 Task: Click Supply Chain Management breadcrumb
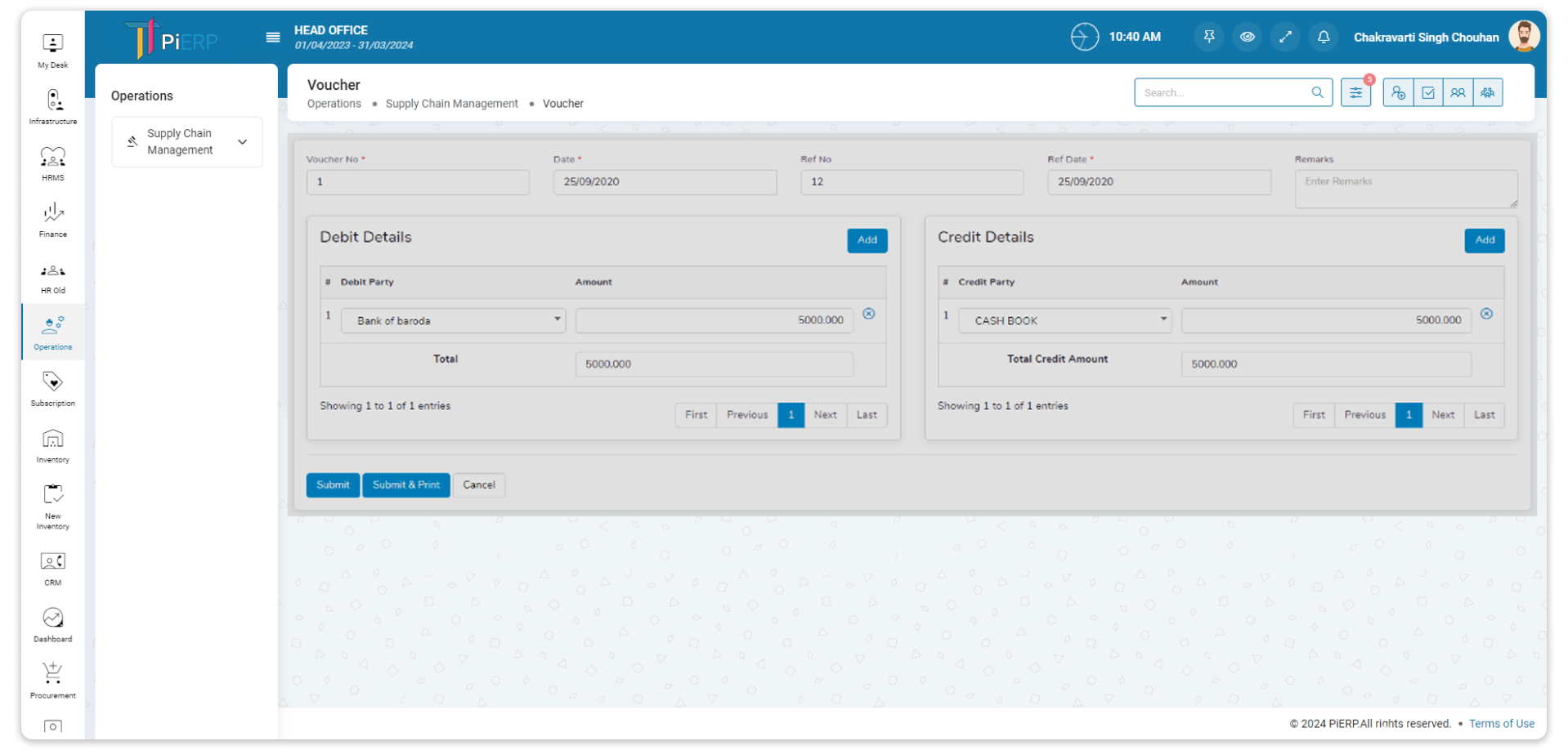tap(451, 104)
